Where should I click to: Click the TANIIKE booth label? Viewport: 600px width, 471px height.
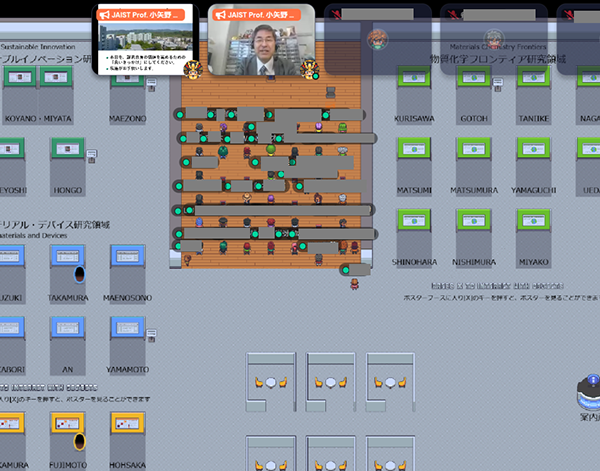[x=533, y=119]
